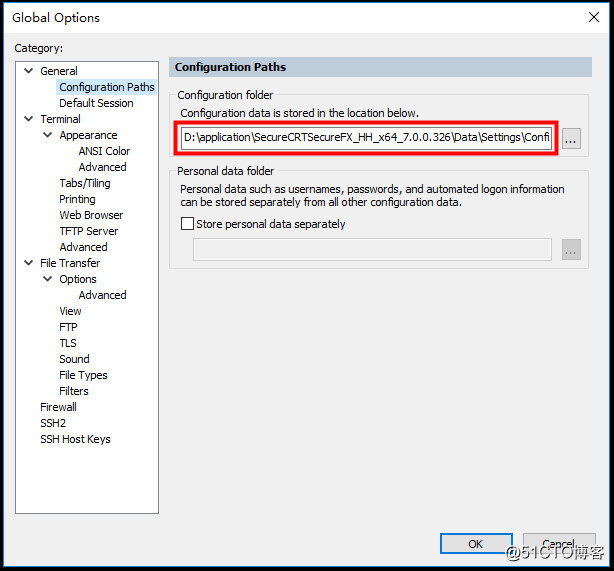Select Configuration Paths in tree
The width and height of the screenshot is (614, 571).
coord(107,87)
